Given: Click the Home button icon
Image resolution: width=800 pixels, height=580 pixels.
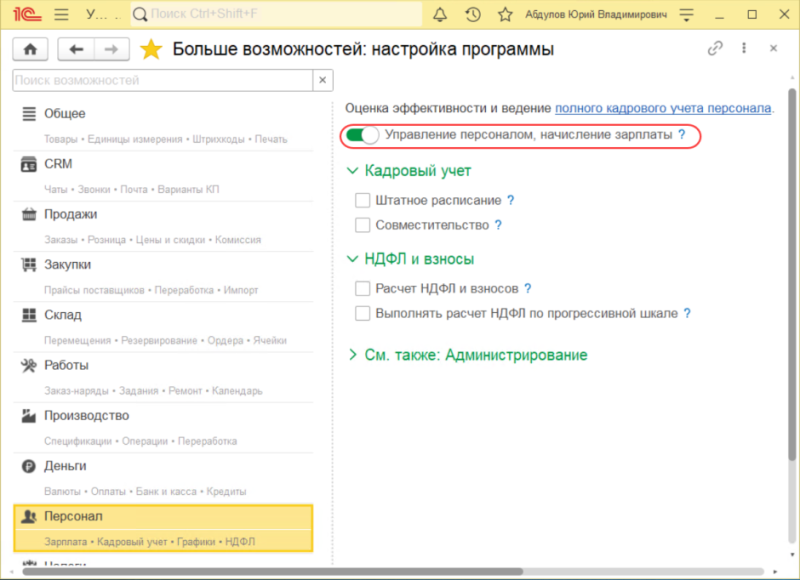Looking at the screenshot, I should tap(31, 49).
